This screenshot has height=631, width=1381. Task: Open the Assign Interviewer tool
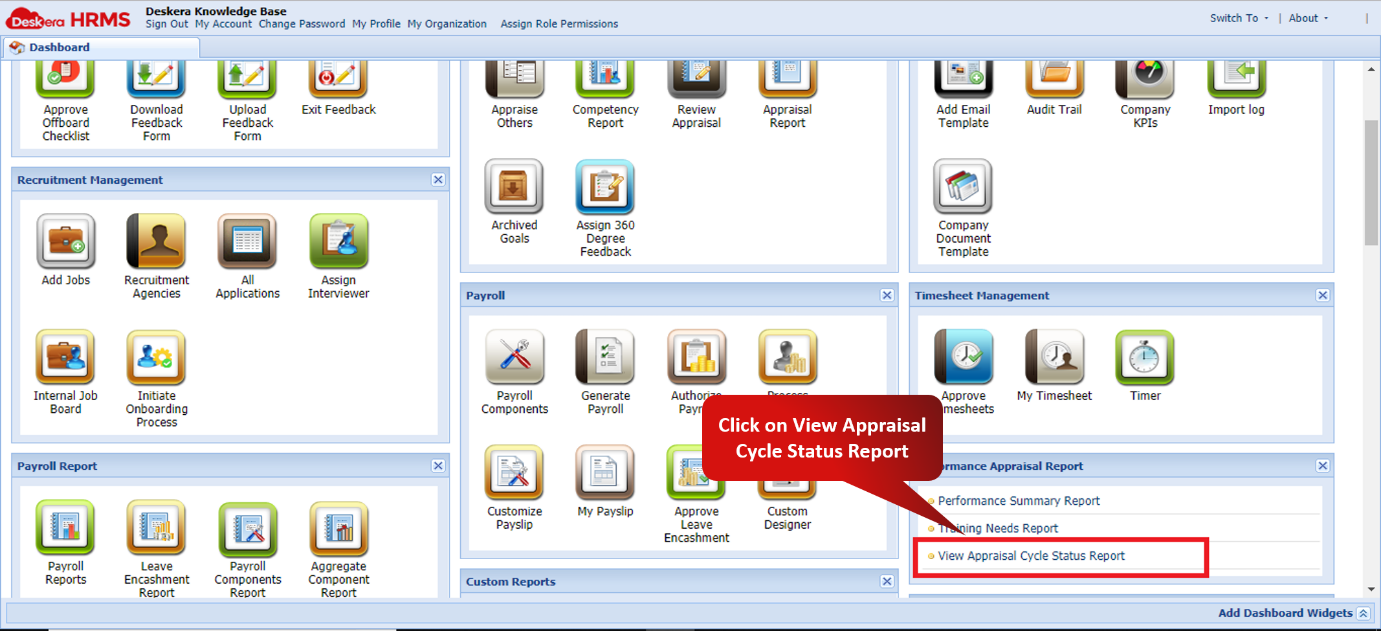tap(338, 243)
